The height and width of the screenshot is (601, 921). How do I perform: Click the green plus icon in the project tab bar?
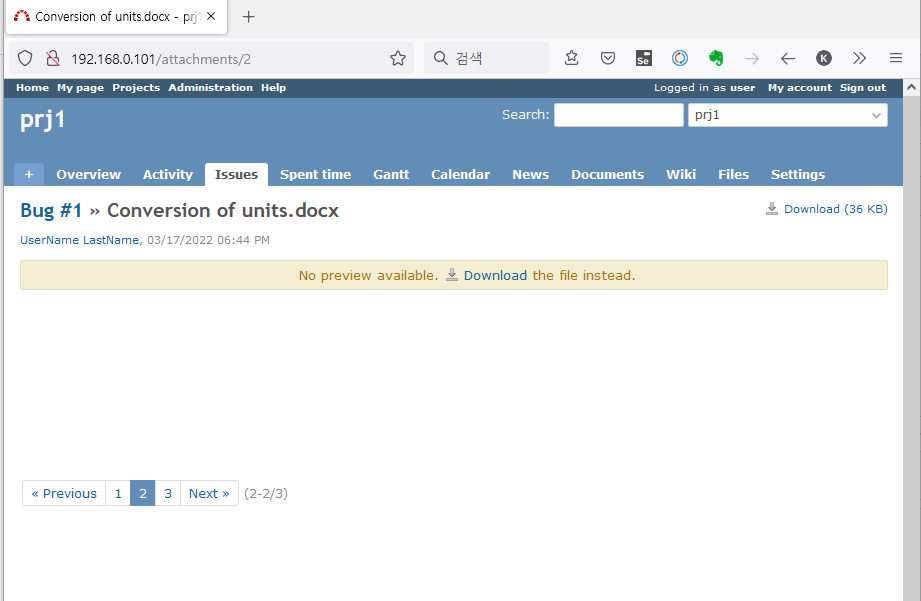[x=28, y=173]
